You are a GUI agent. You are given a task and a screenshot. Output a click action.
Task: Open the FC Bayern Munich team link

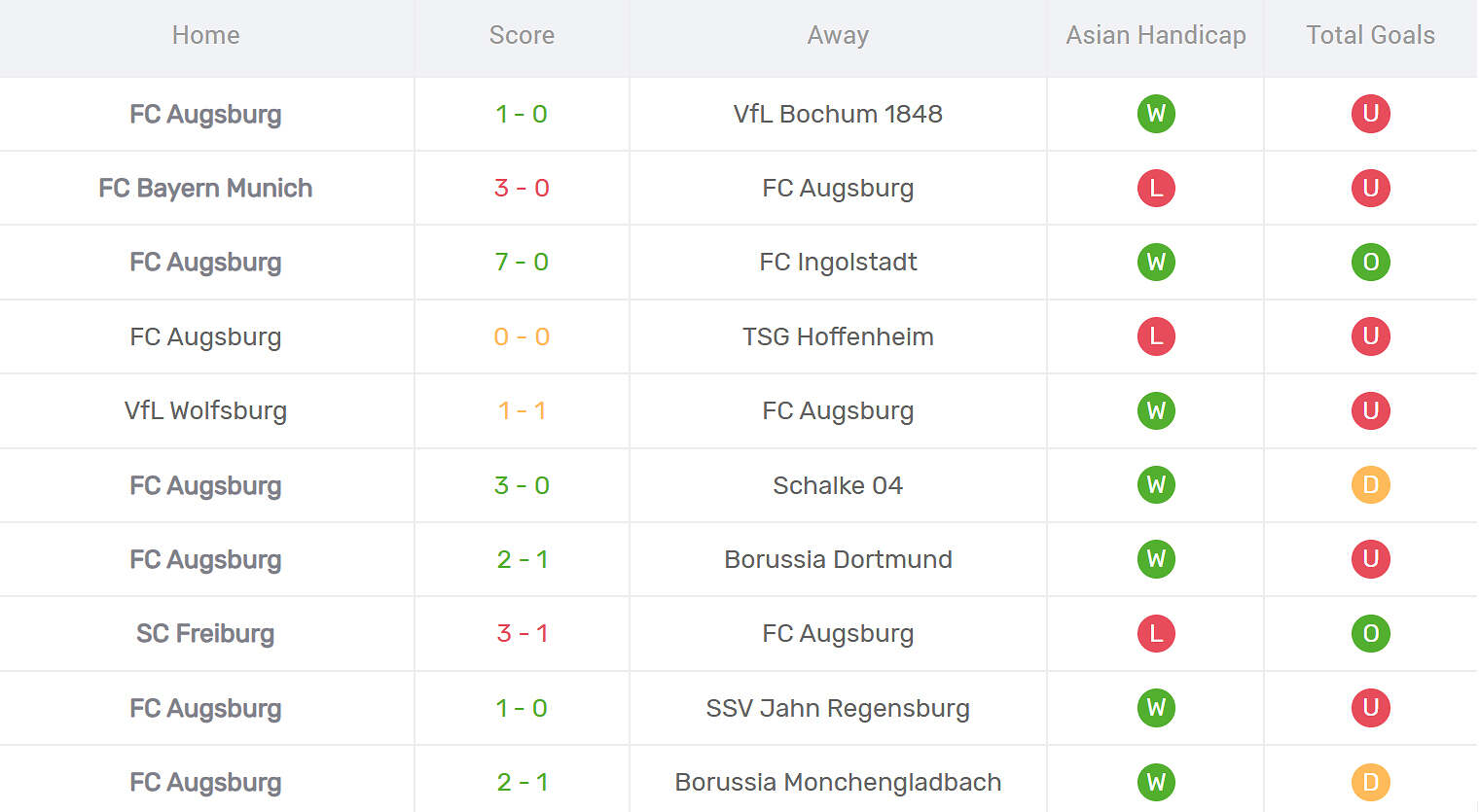point(205,188)
